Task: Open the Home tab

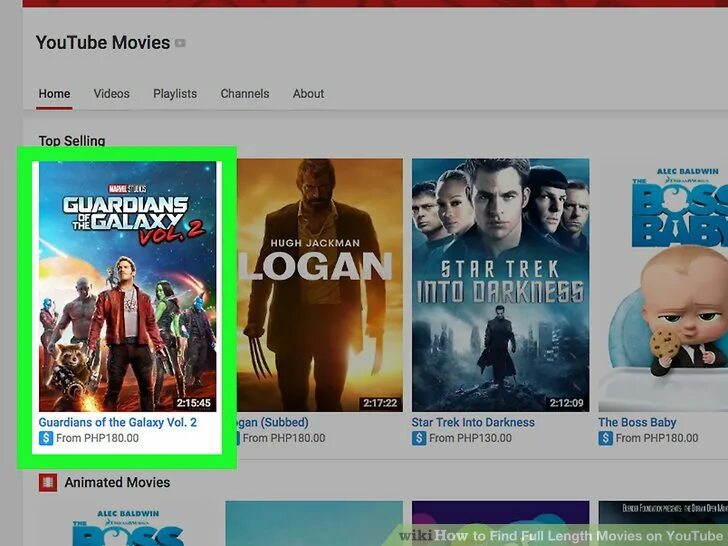Action: (54, 94)
